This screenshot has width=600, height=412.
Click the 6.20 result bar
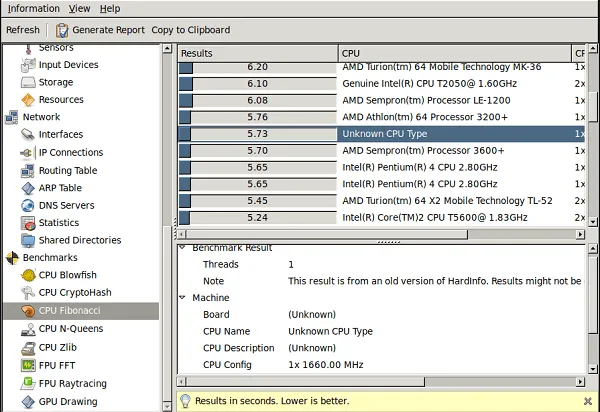pos(258,67)
